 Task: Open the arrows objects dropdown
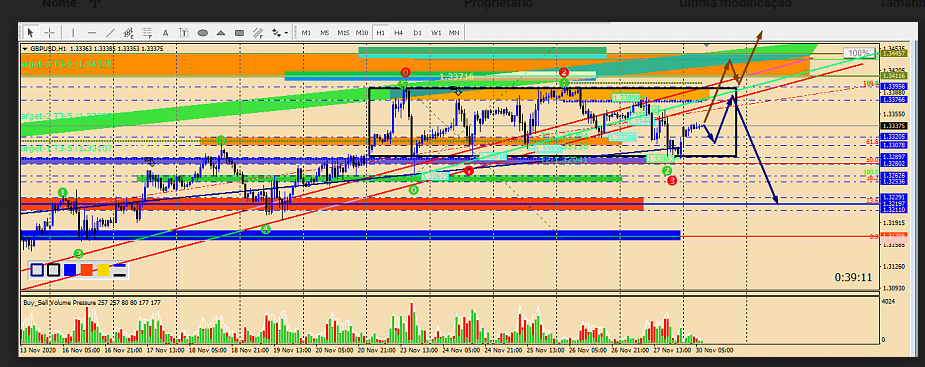tap(280, 32)
